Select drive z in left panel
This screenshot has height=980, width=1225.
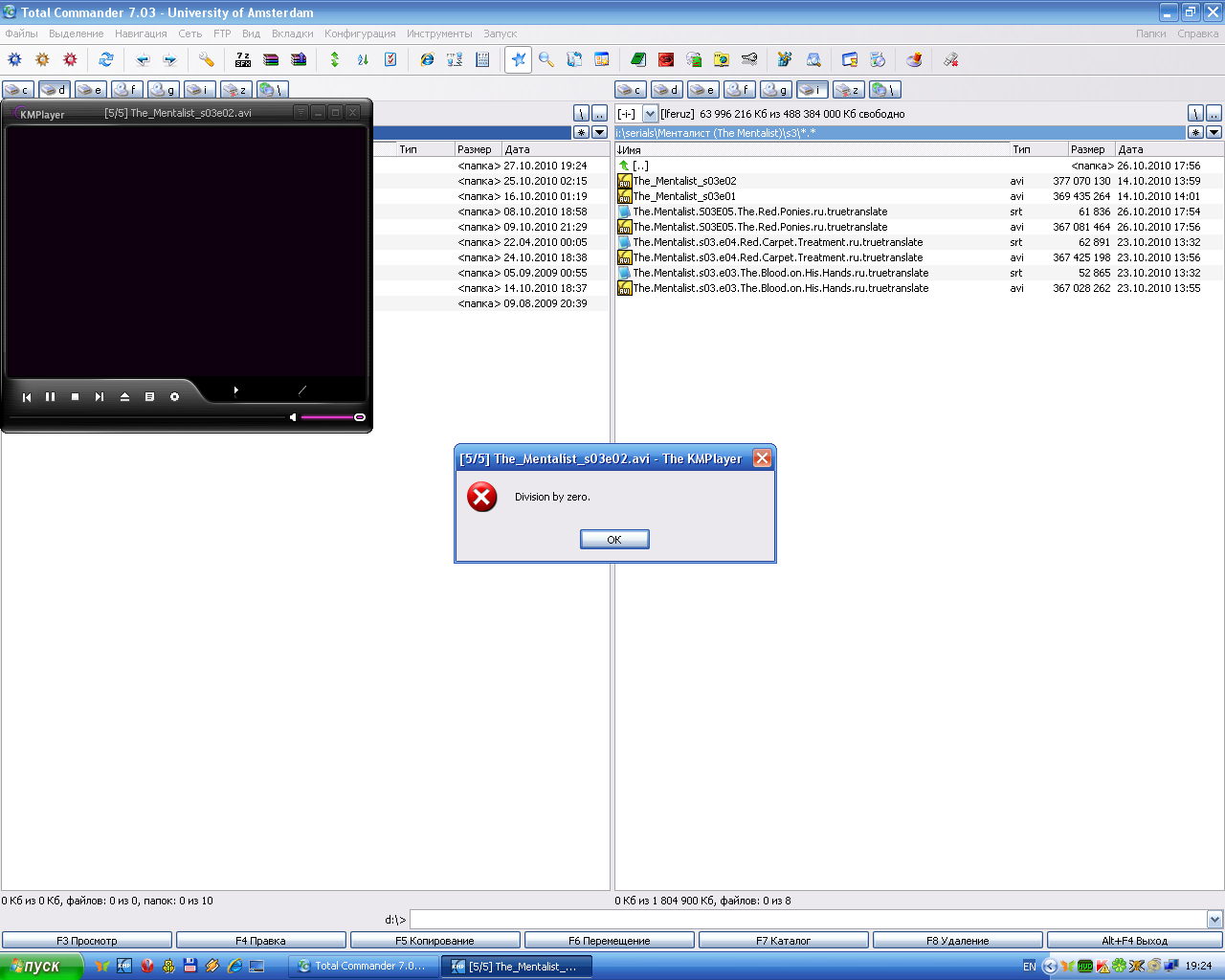click(x=235, y=89)
